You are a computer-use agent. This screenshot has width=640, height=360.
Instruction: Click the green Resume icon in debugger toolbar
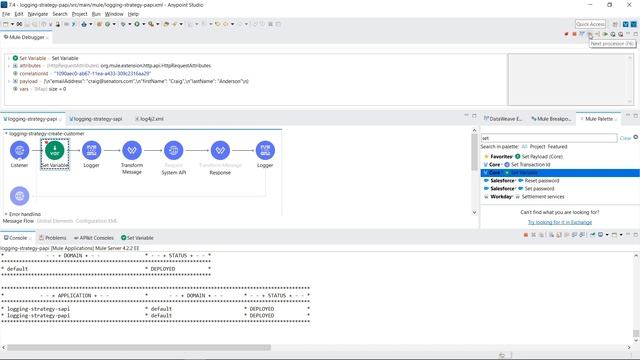[x=605, y=34]
